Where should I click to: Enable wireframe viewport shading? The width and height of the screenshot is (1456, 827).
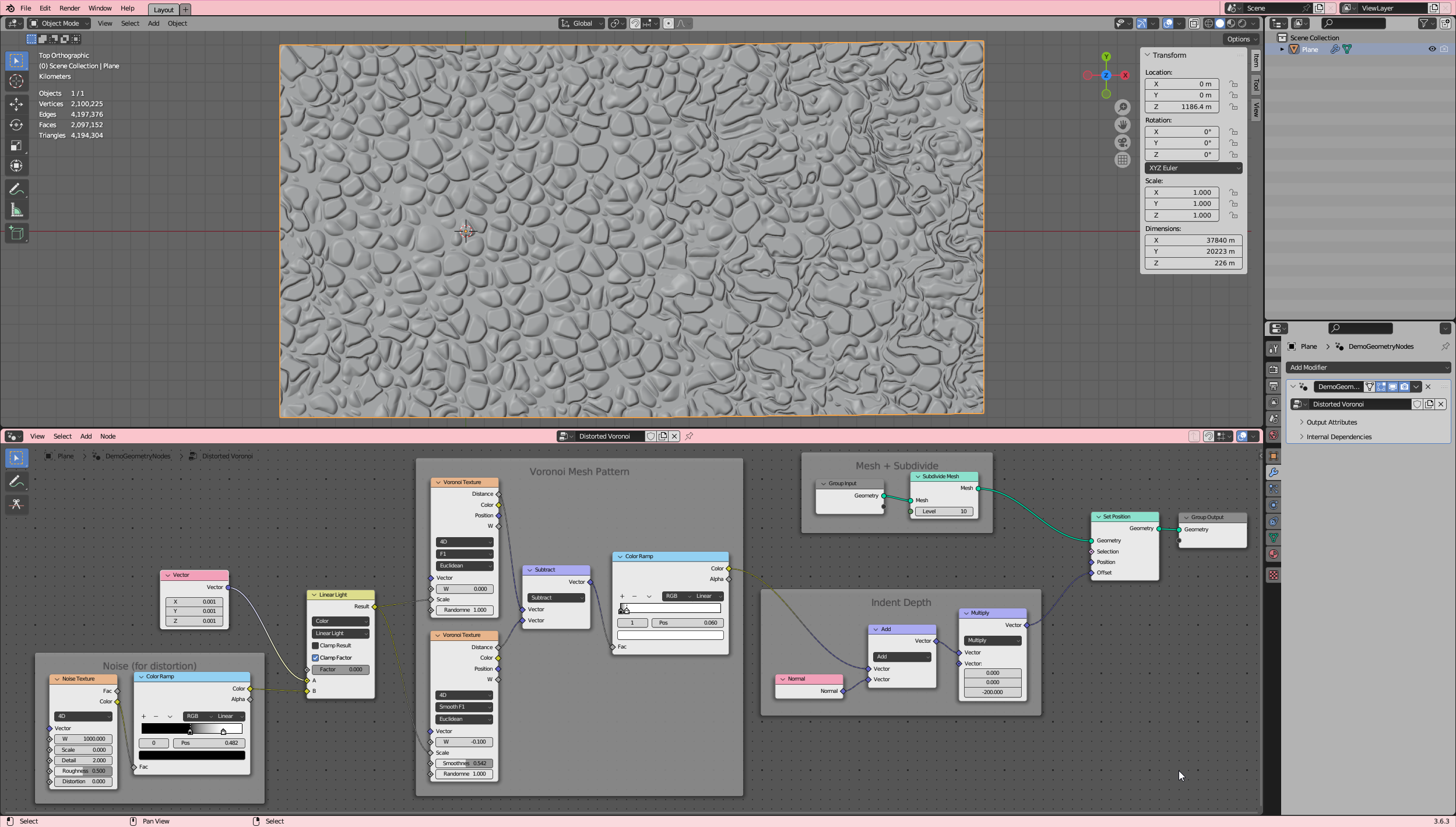[x=1209, y=23]
